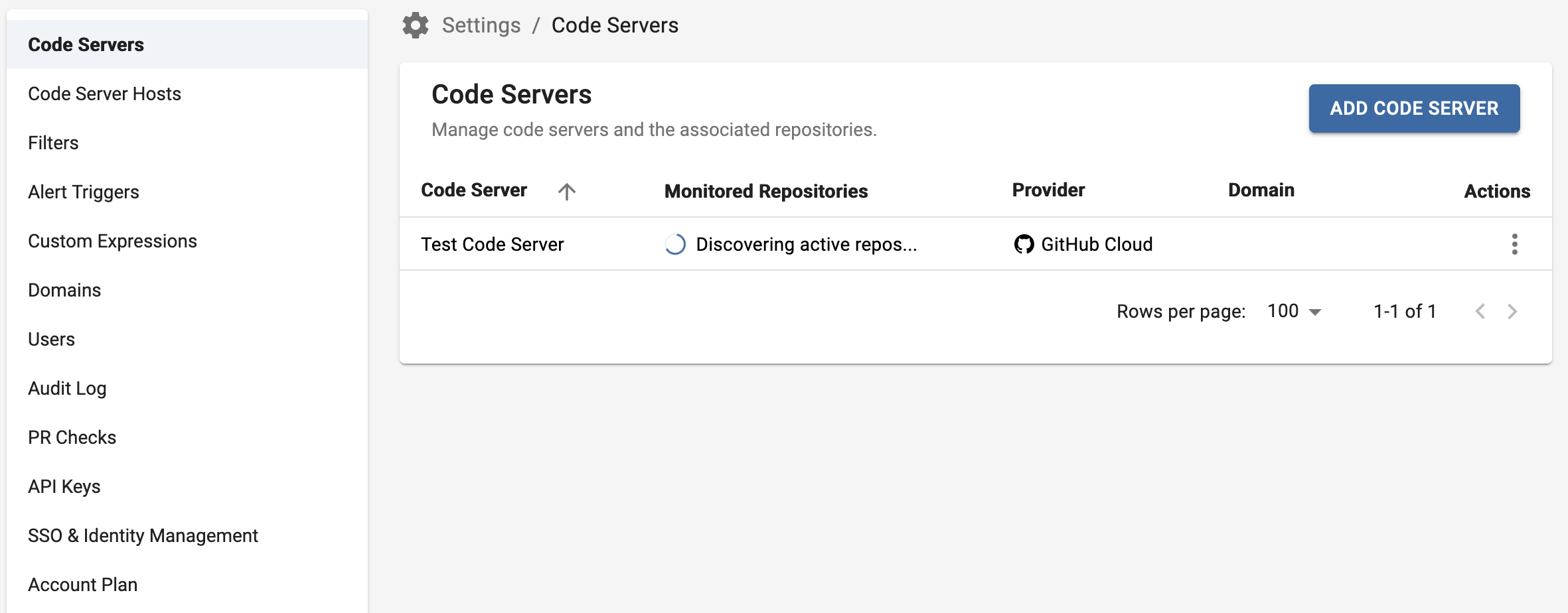The image size is (1568, 613).
Task: Sort by the Code Server column header
Action: tap(474, 190)
